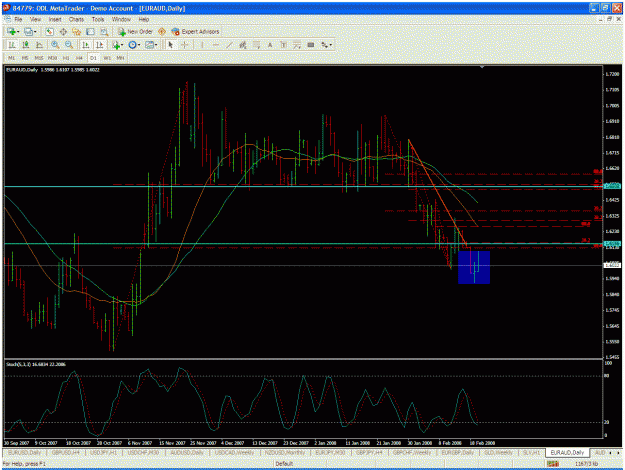Select the blue rectangle on chart
This screenshot has width=625, height=470.
(x=474, y=267)
